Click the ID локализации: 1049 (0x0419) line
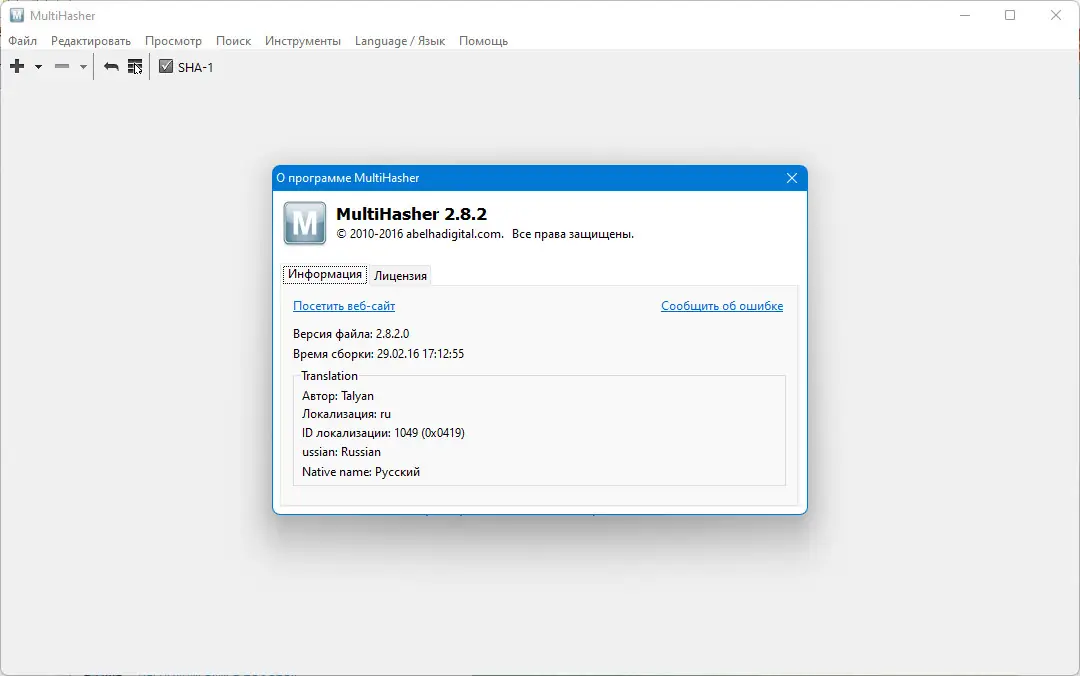This screenshot has width=1080, height=676. (384, 433)
